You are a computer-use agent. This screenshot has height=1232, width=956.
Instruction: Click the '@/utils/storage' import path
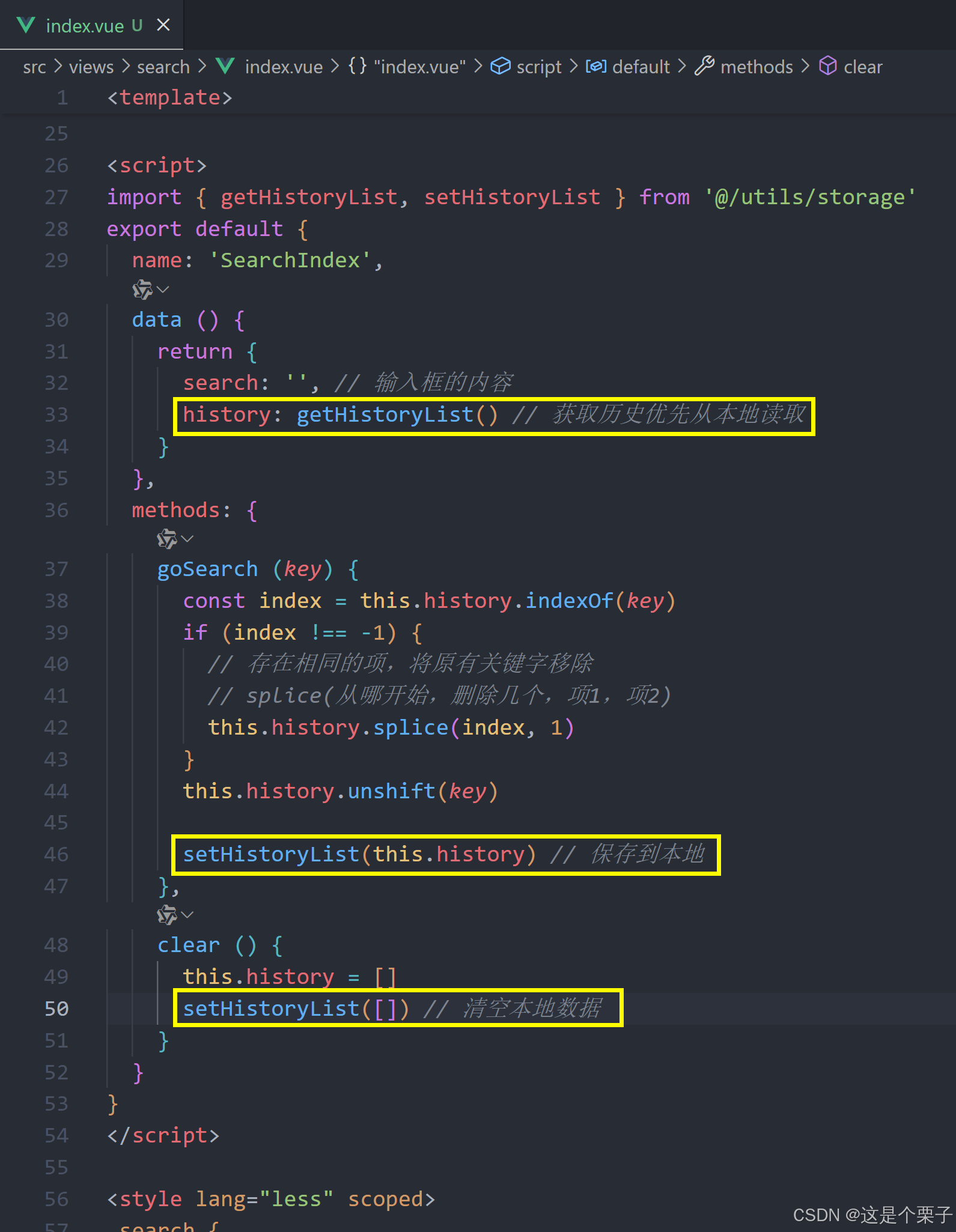tap(811, 197)
